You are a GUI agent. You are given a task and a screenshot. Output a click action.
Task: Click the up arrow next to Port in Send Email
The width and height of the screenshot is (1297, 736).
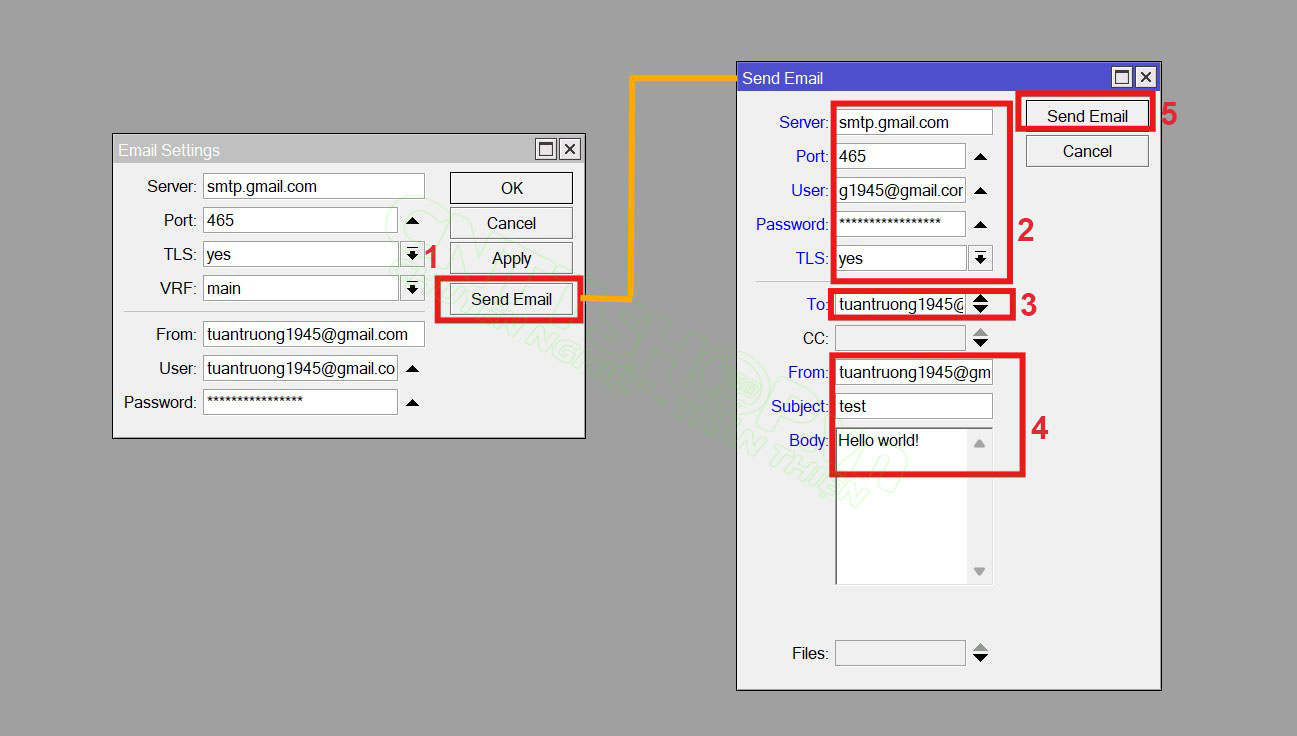[x=980, y=157]
